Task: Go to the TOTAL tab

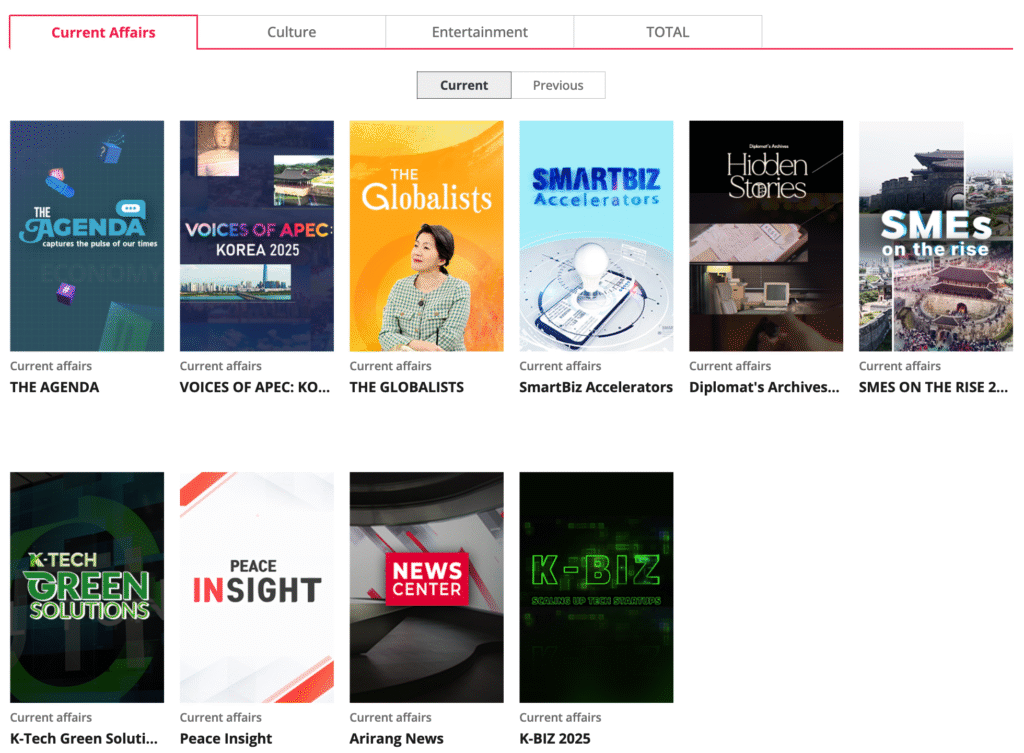Action: 667,32
